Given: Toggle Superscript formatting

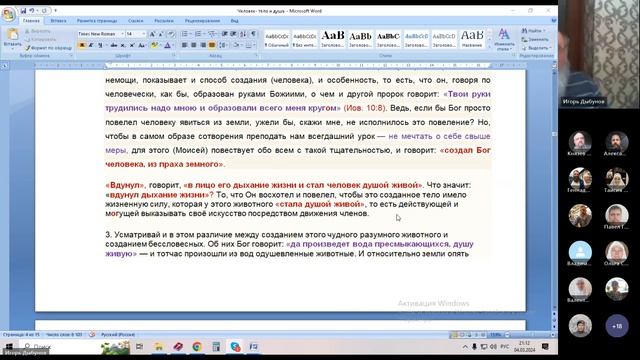Looking at the screenshot, I should pyautogui.click(x=132, y=45).
